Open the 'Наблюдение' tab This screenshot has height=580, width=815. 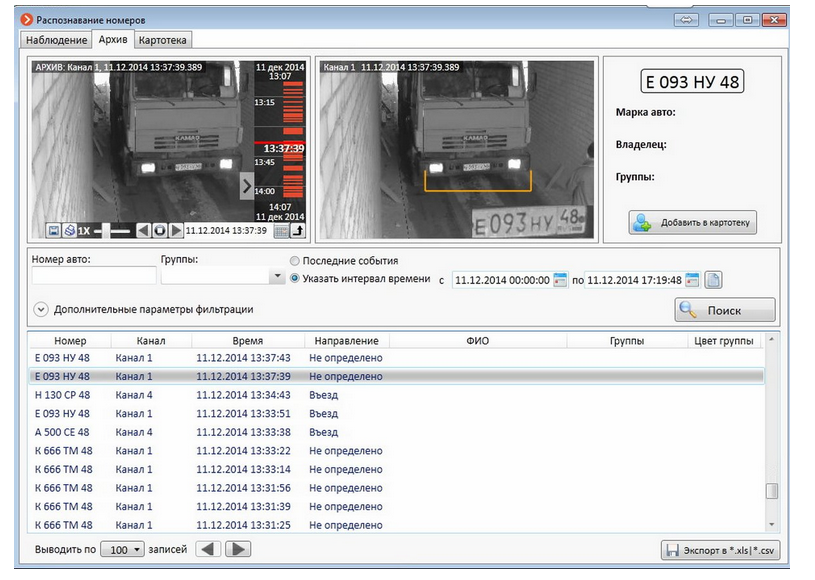coord(58,40)
